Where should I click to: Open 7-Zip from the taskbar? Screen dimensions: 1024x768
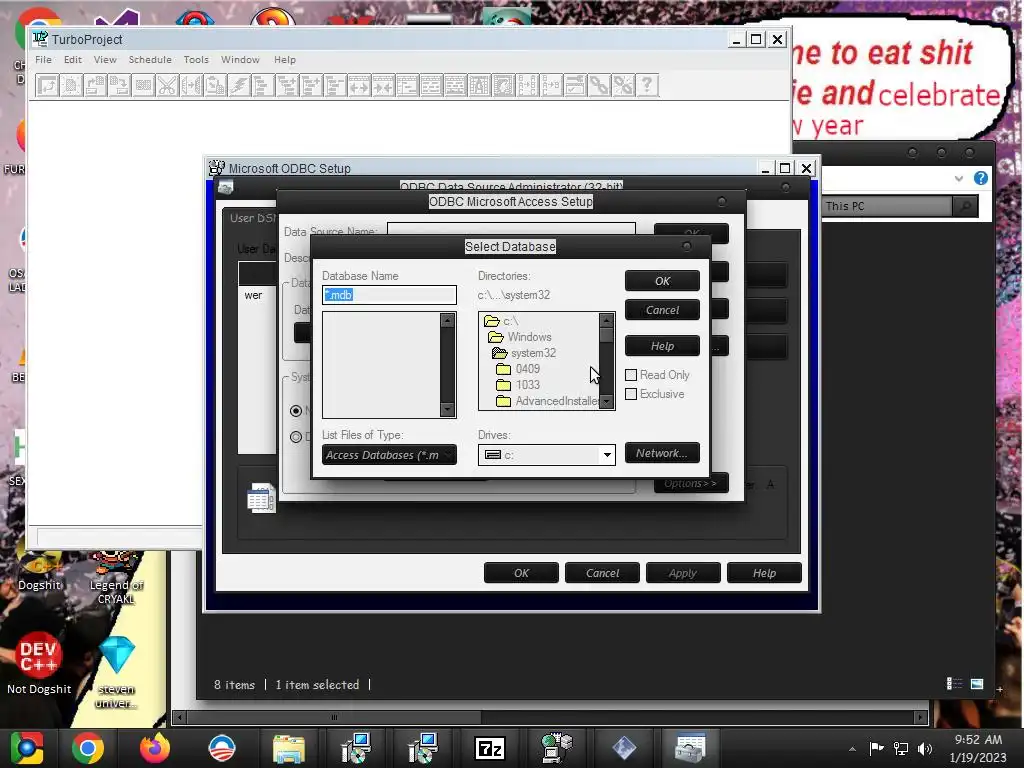(x=490, y=748)
